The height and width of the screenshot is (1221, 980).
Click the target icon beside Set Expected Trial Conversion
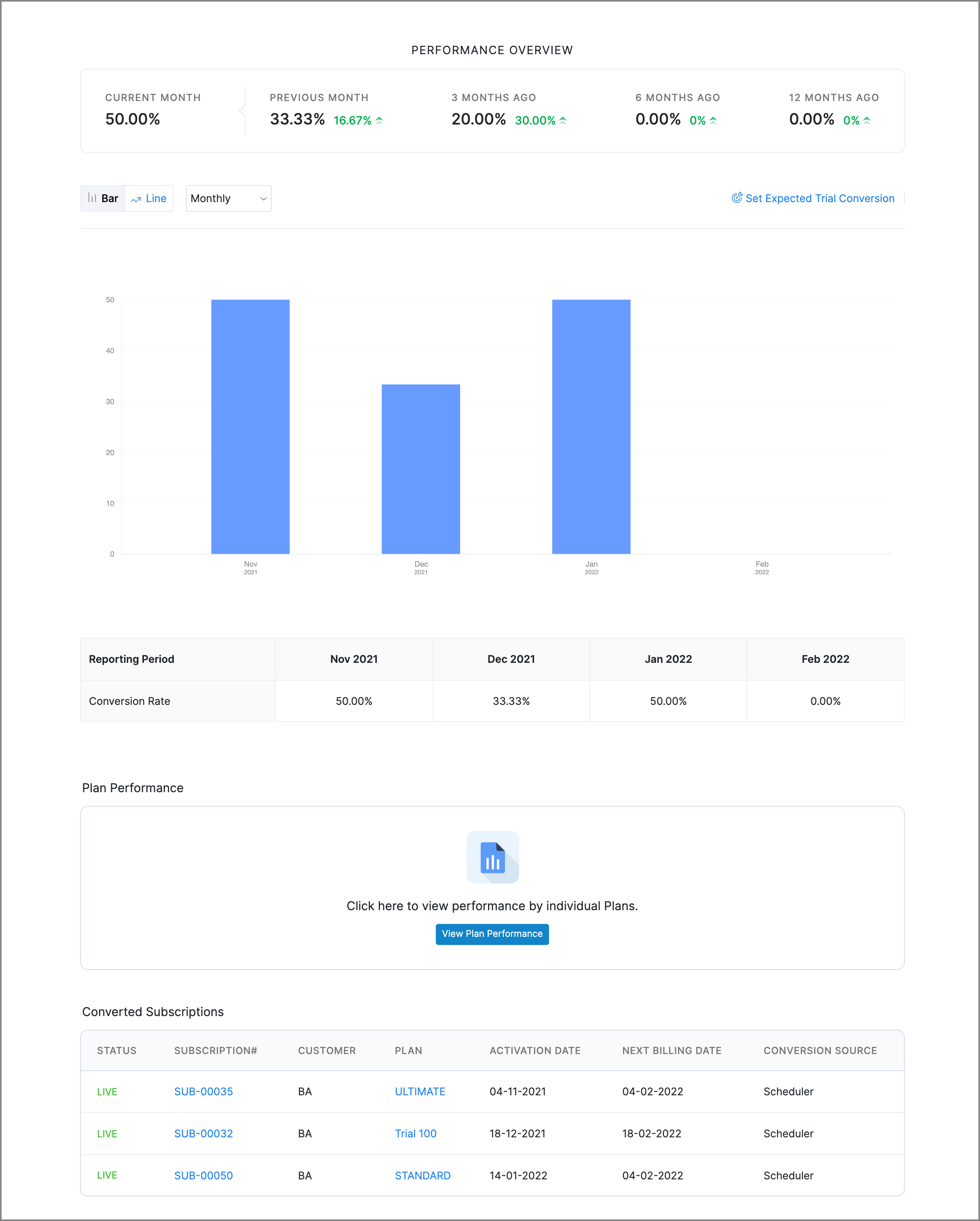click(x=737, y=198)
